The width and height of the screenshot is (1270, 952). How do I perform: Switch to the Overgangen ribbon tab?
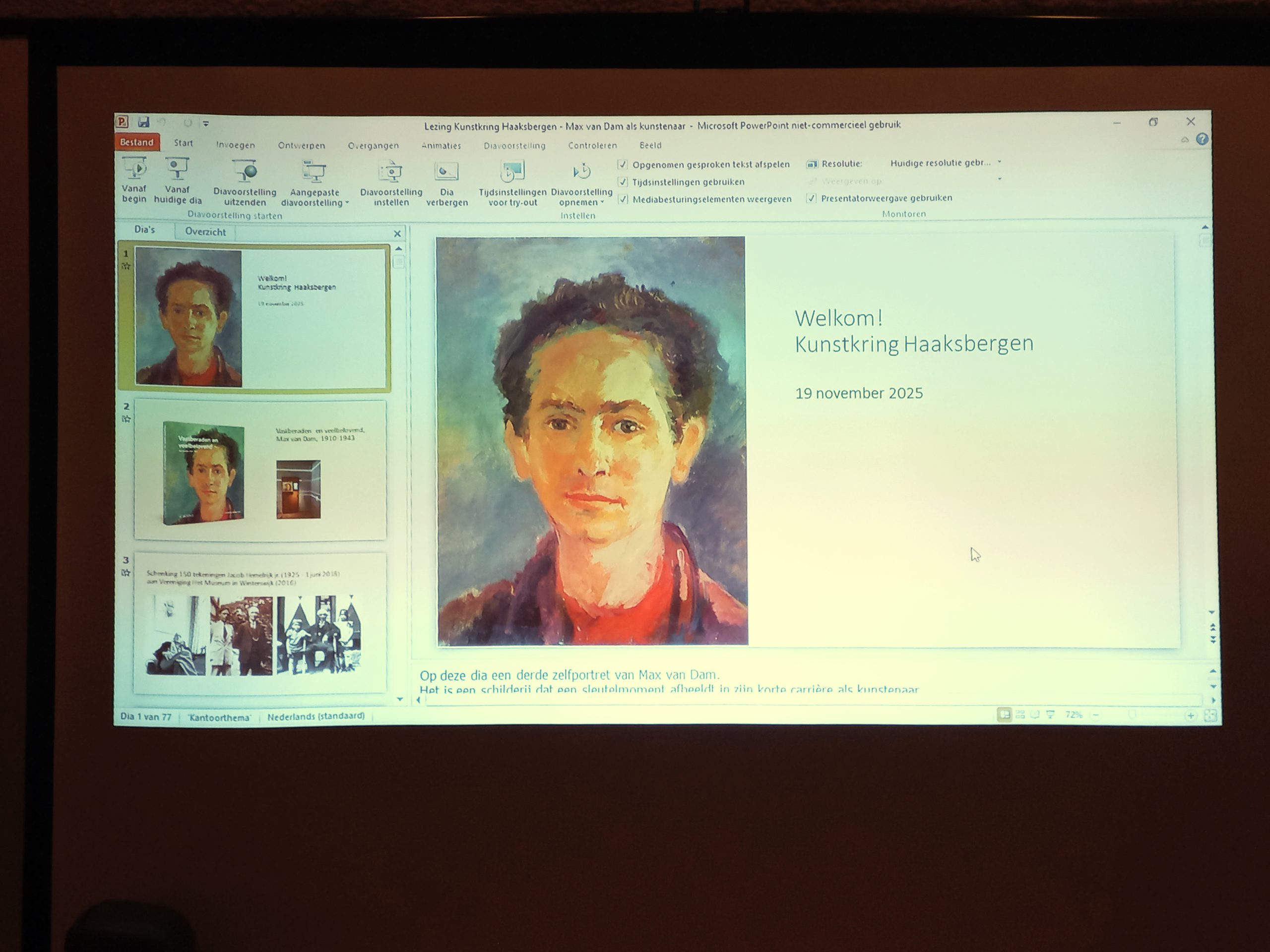(x=373, y=146)
